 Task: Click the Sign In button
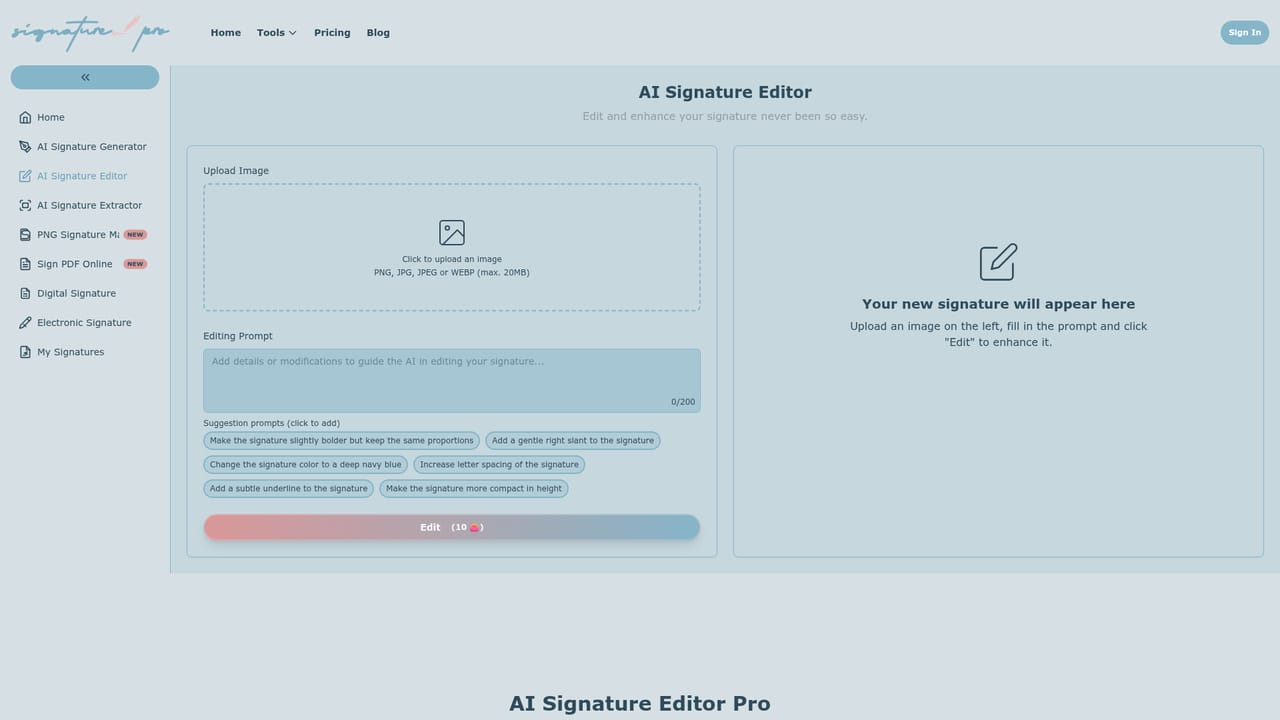pyautogui.click(x=1244, y=32)
